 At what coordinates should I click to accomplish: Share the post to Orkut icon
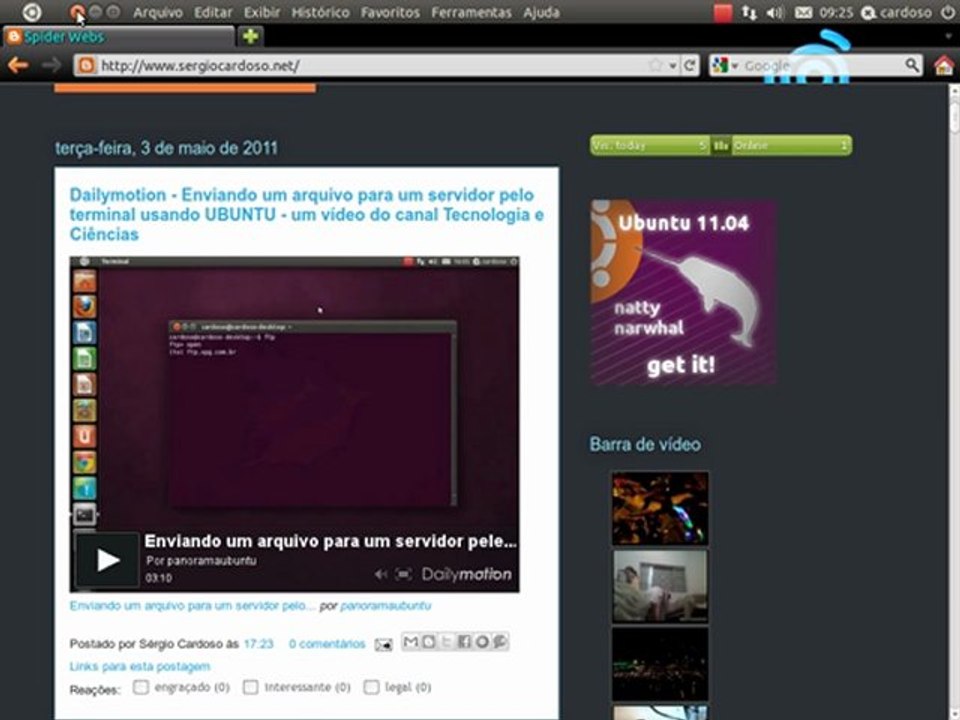click(482, 642)
